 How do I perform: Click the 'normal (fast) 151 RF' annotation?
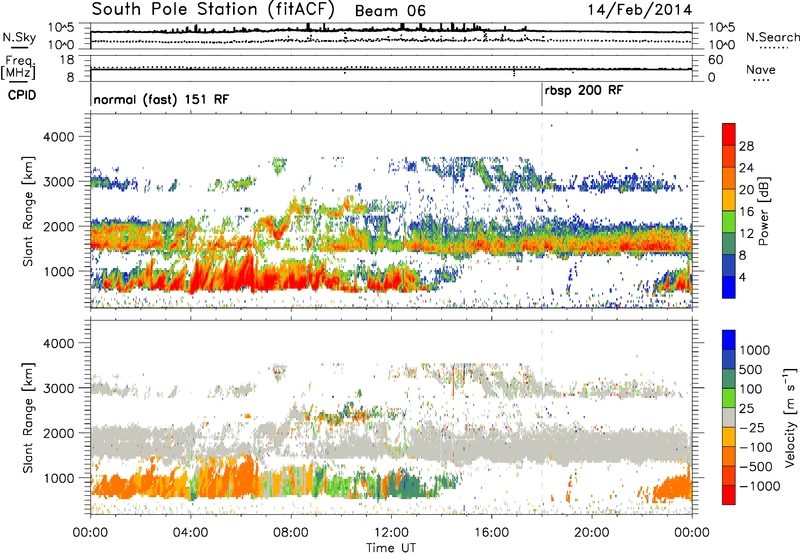[x=161, y=99]
